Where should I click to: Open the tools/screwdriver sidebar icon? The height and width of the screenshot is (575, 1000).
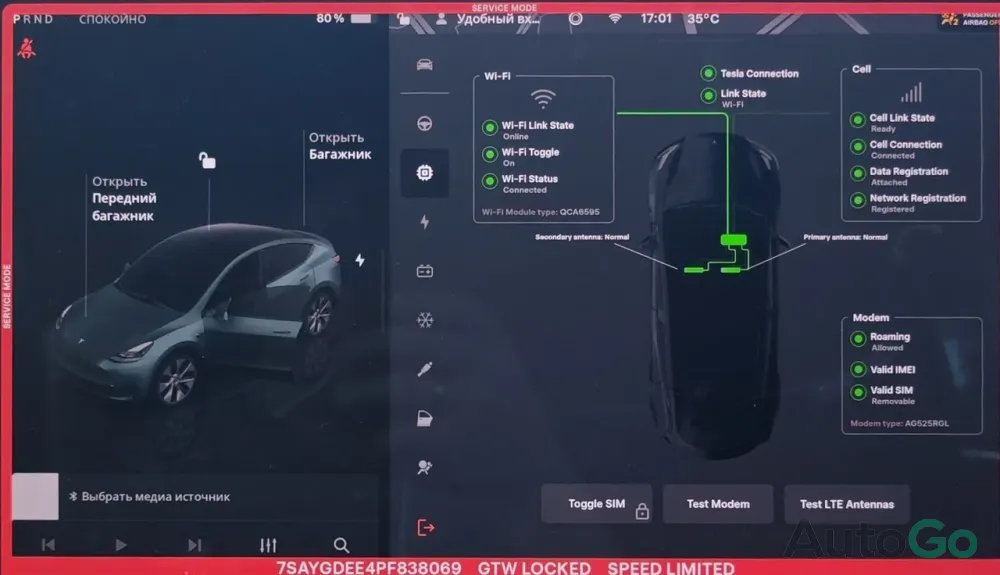point(425,369)
